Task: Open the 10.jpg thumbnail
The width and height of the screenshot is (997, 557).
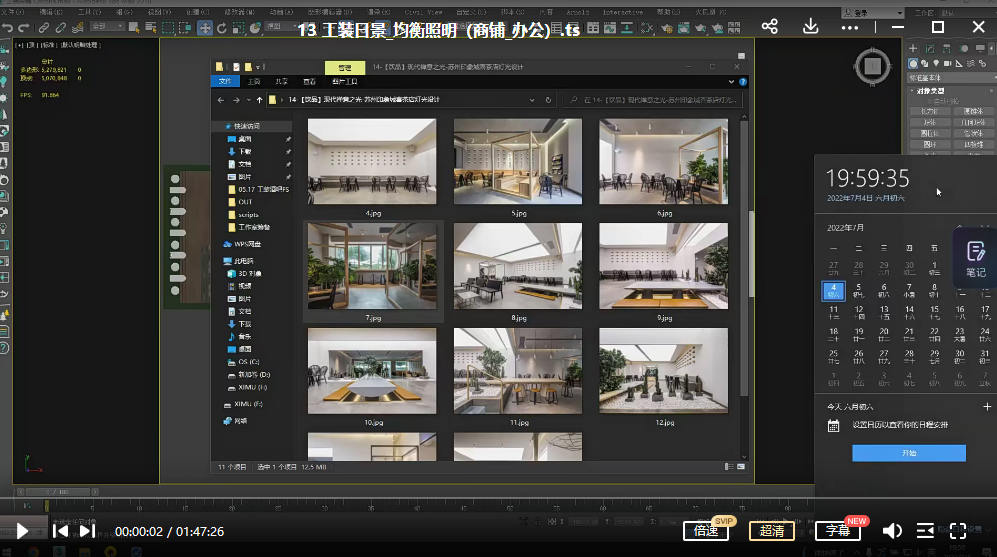Action: (x=372, y=370)
